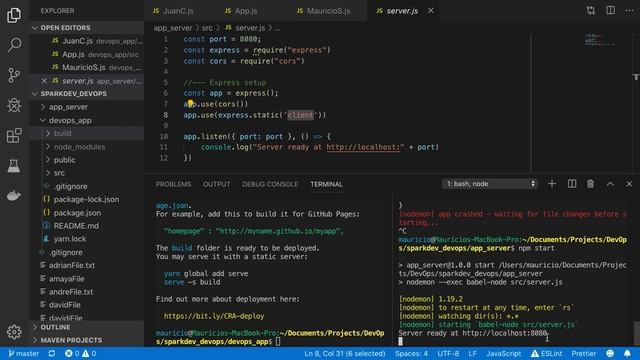This screenshot has height=360, width=640.
Task: Open the Debug view in activity bar
Action: pos(14,105)
